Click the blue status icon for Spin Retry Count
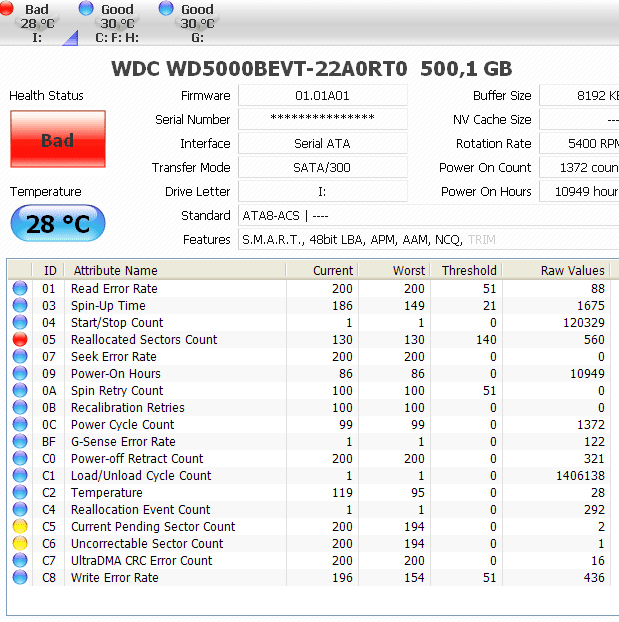This screenshot has height=622, width=619. [x=20, y=391]
